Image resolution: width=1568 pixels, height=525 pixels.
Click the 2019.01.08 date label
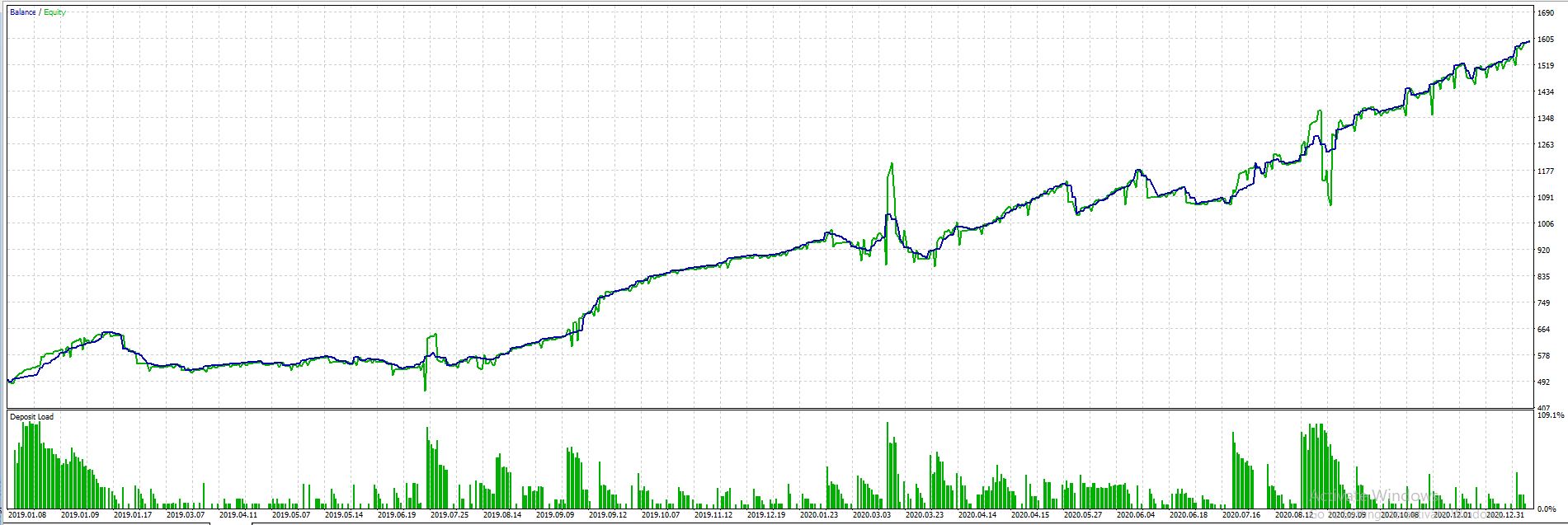coord(28,515)
